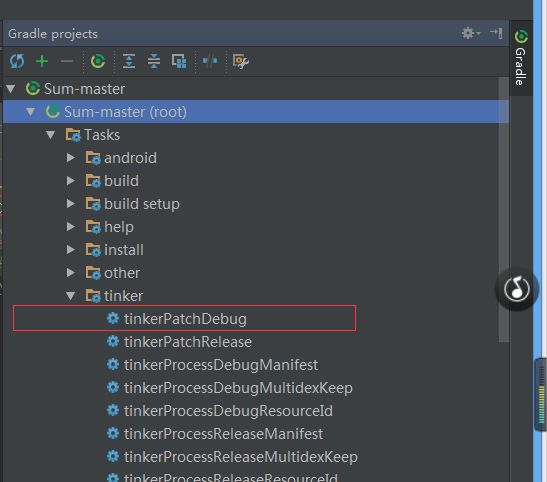The image size is (547, 482).
Task: Select the android folder label
Action: (x=130, y=158)
